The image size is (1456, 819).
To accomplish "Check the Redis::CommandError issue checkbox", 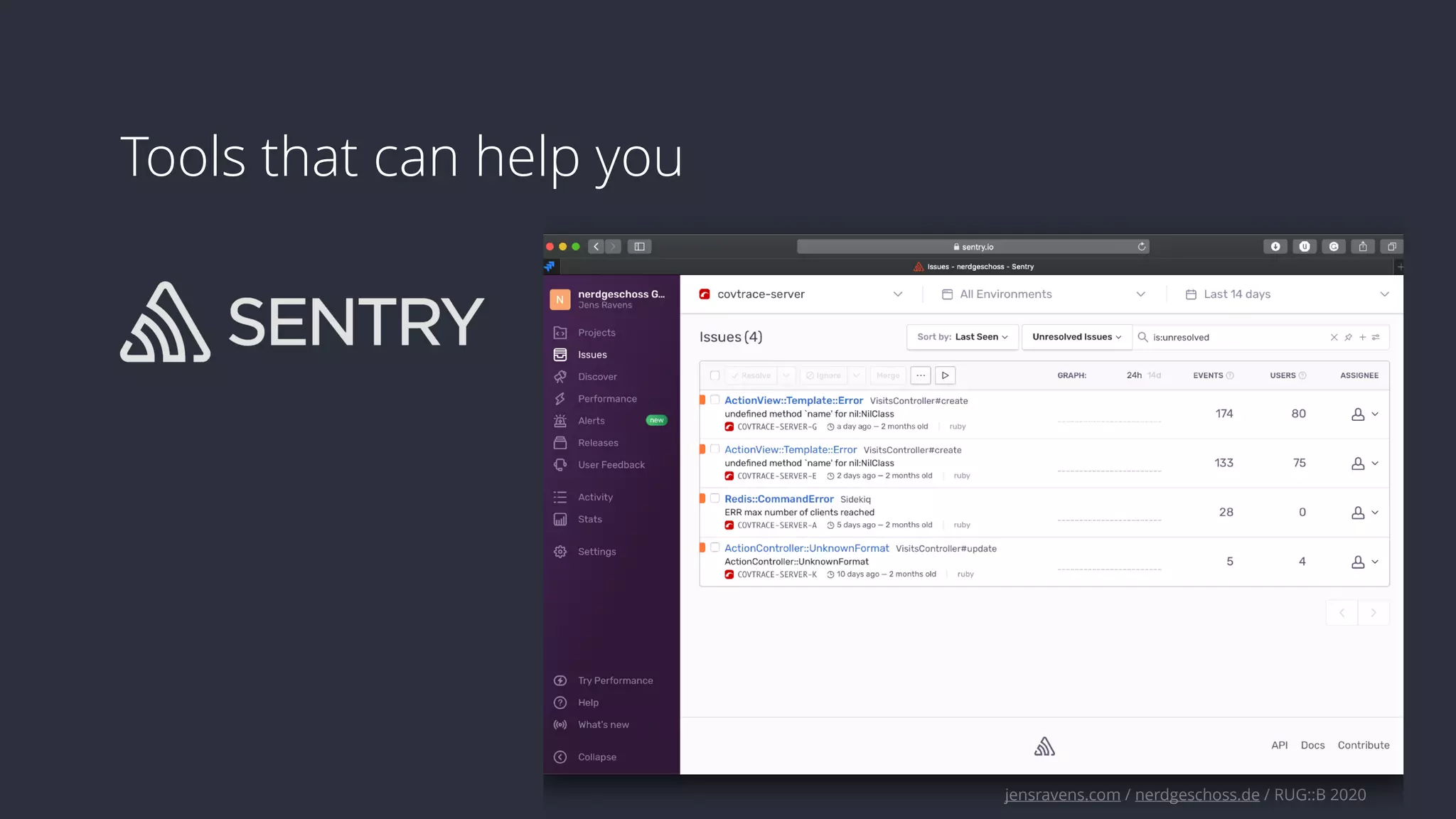I will (715, 498).
